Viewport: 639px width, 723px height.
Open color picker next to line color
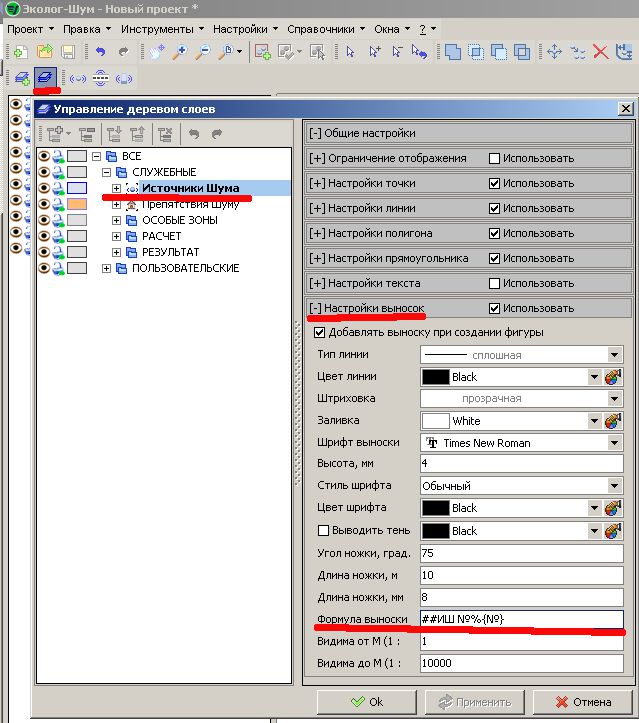point(614,377)
